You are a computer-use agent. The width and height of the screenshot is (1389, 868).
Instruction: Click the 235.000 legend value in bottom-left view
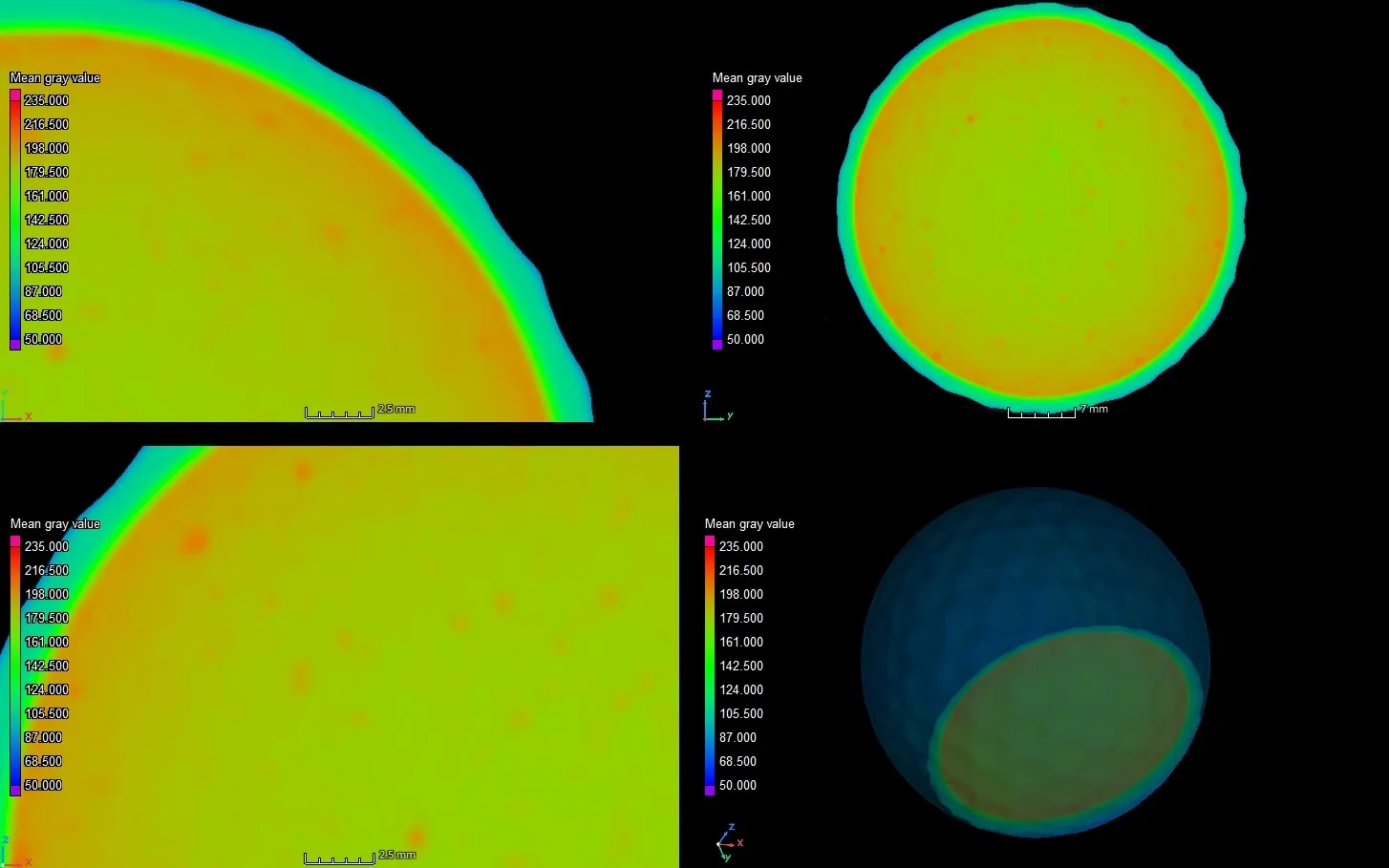point(47,546)
